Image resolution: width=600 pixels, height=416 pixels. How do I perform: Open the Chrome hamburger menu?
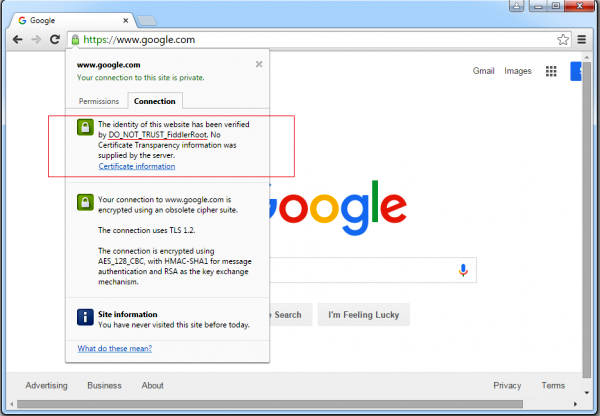[582, 39]
